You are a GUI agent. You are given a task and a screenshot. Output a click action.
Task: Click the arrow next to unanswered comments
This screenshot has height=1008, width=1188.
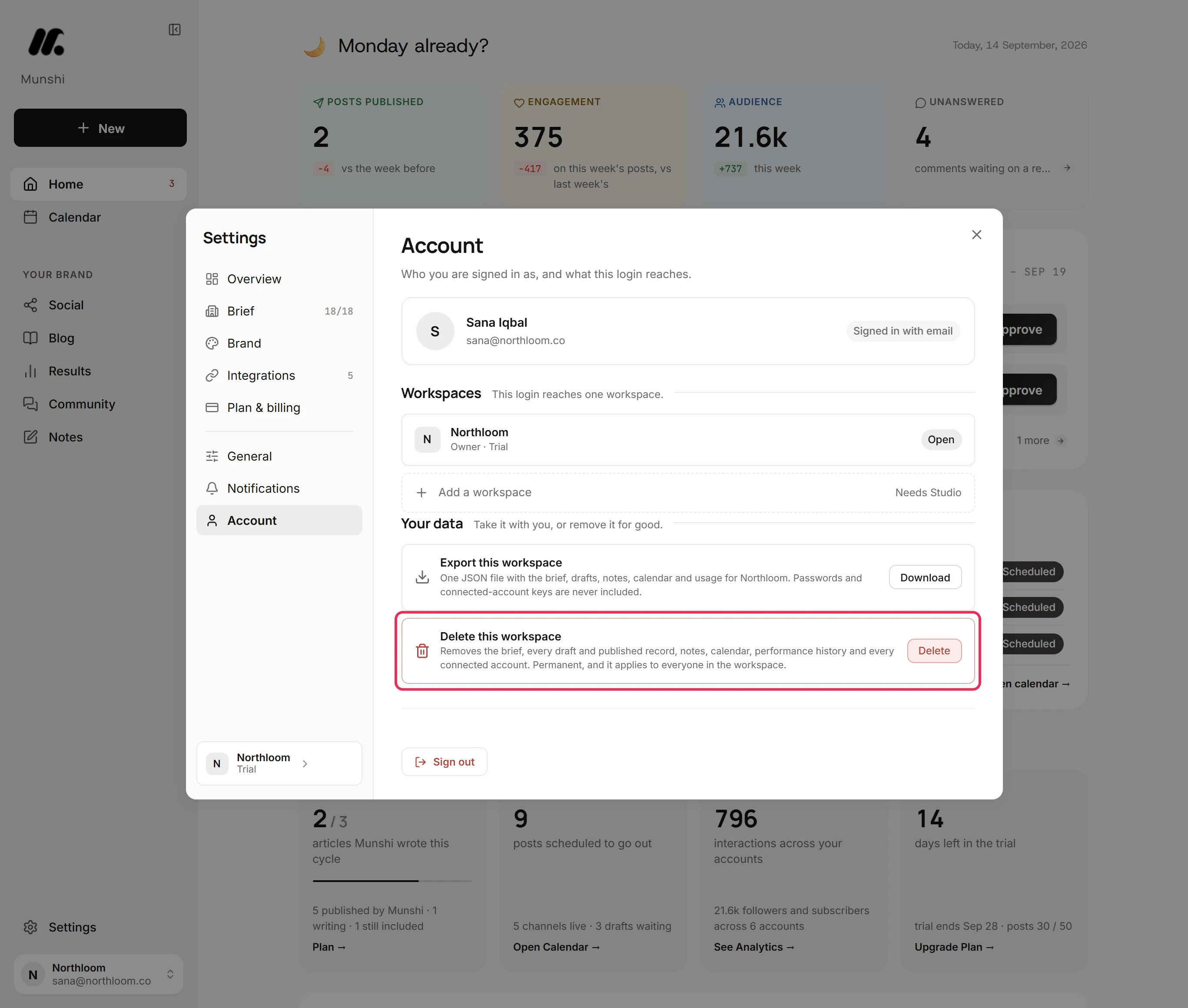coord(1067,168)
